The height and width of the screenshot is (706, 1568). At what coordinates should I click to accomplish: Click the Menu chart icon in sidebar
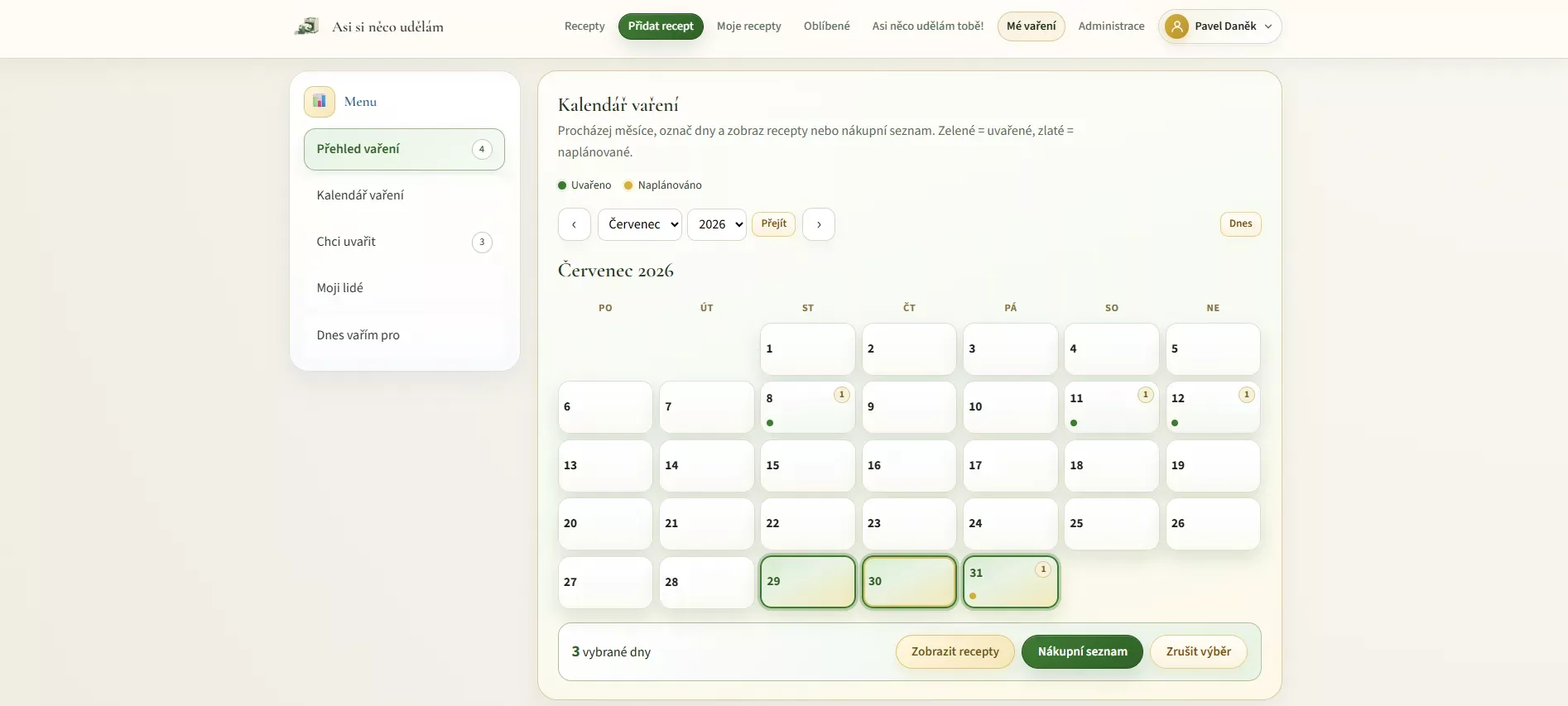320,102
